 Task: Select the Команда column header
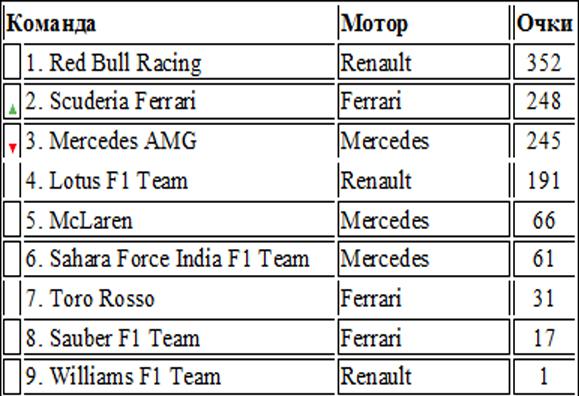[x=51, y=24]
